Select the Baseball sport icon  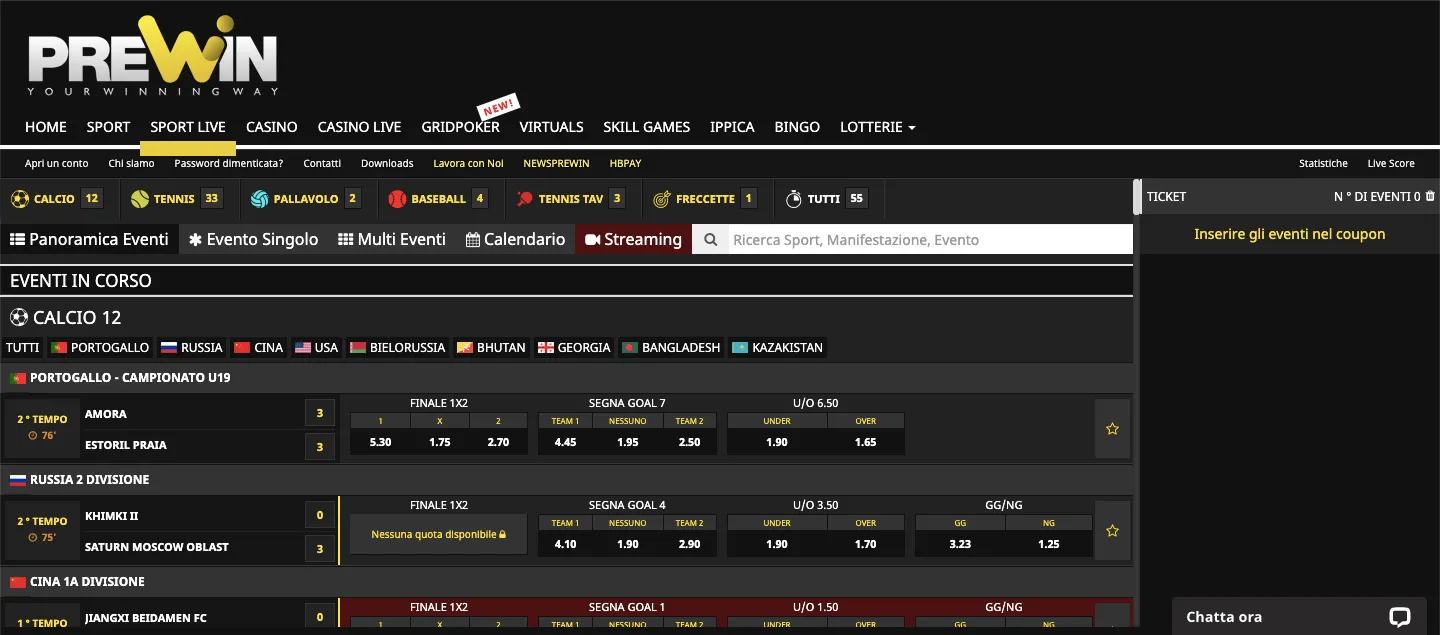click(x=396, y=198)
